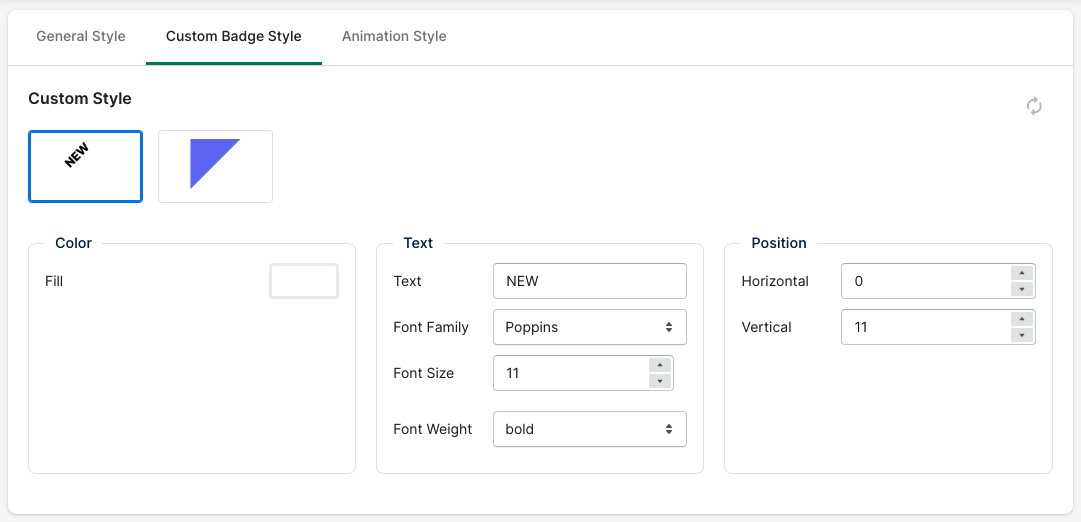The height and width of the screenshot is (522, 1081).
Task: Open the Fill color swatch
Action: tap(304, 281)
